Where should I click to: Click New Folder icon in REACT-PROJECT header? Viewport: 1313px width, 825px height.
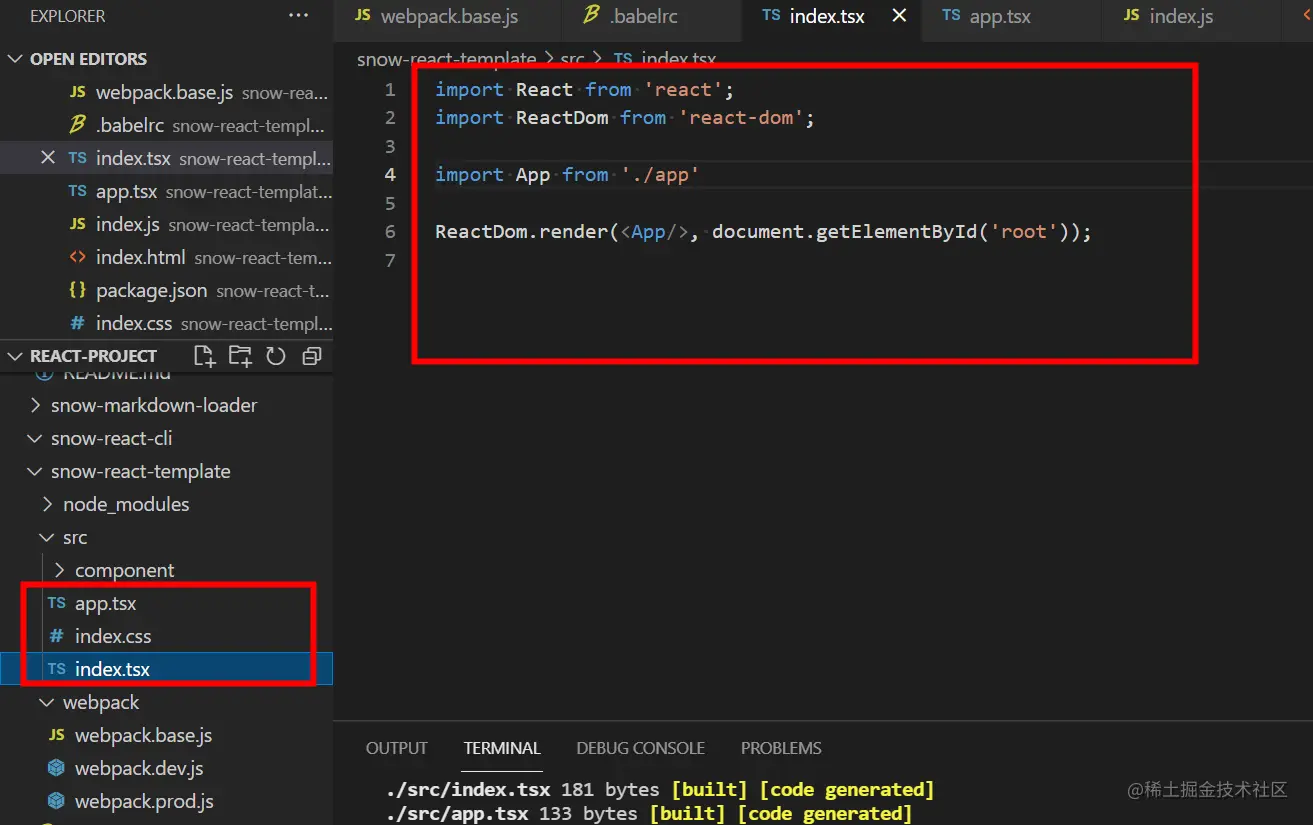pos(240,356)
